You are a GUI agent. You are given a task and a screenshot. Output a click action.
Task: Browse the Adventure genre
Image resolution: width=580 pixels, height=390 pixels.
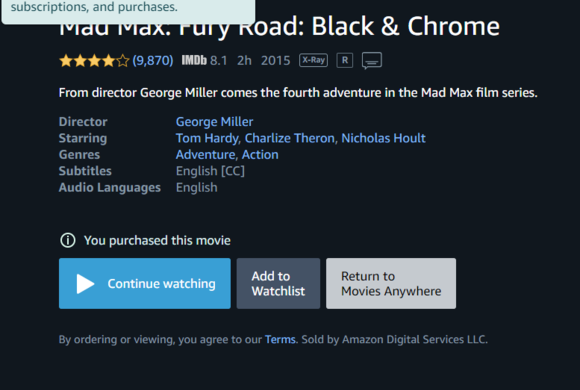point(206,155)
